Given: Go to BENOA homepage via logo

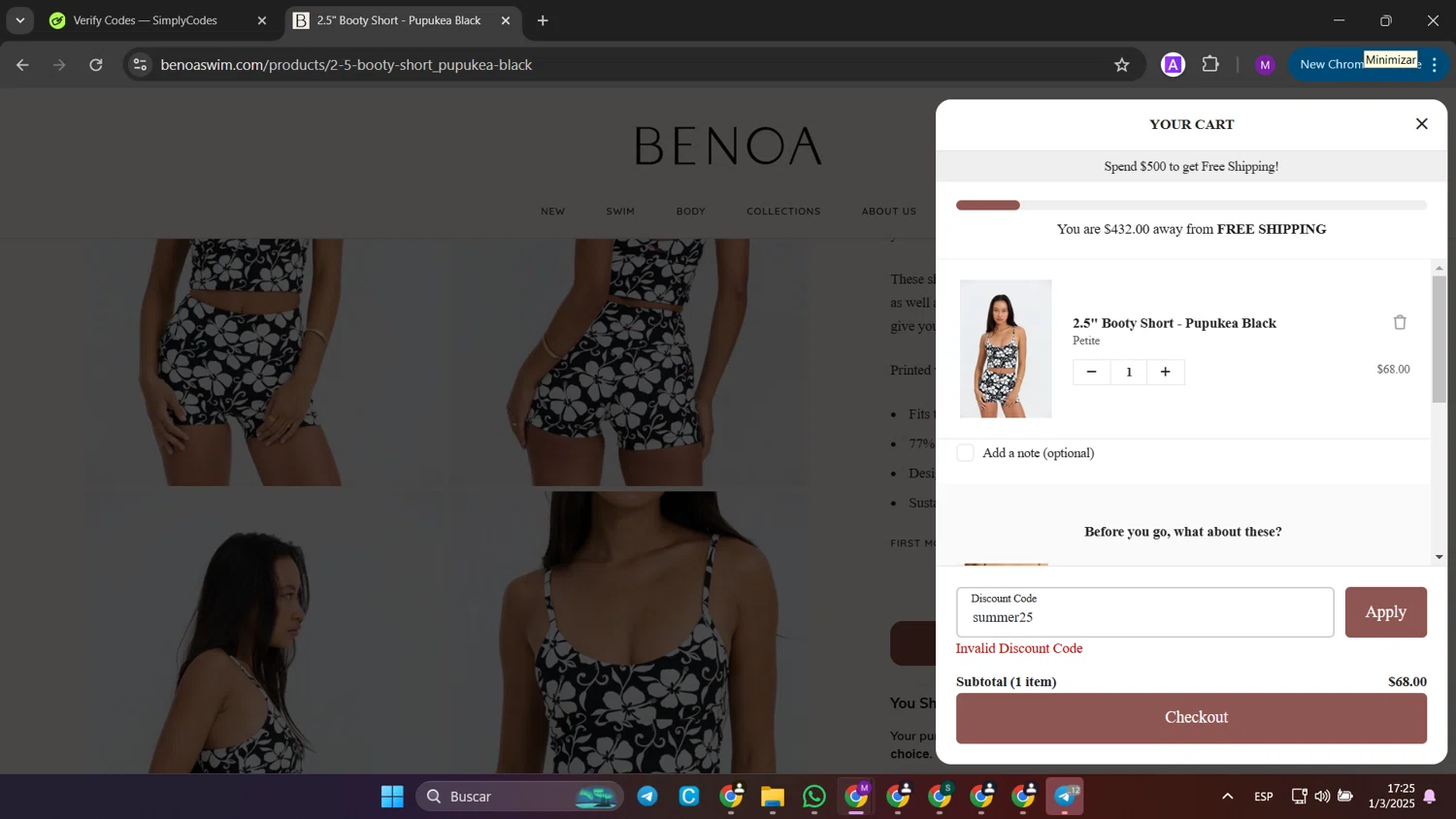Looking at the screenshot, I should 728,147.
